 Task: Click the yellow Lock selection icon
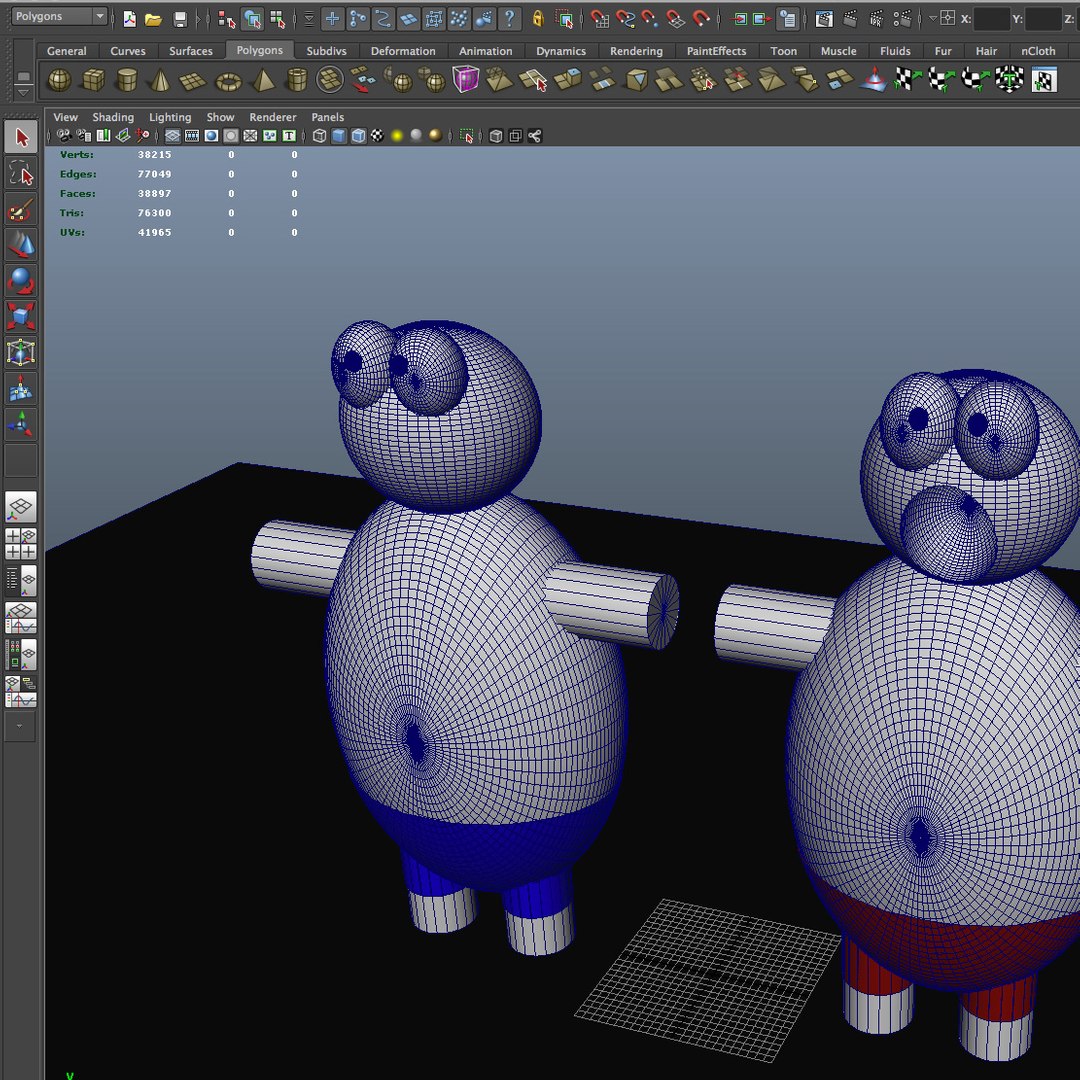538,19
